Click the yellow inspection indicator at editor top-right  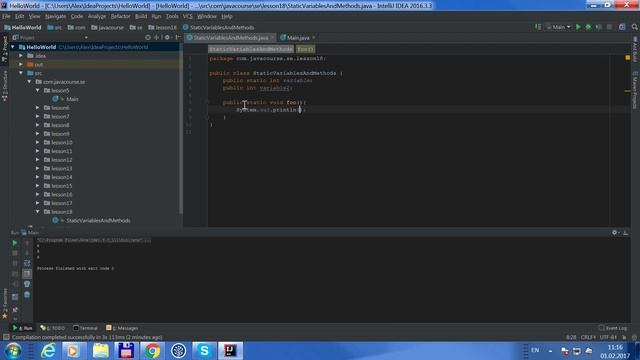(x=627, y=58)
